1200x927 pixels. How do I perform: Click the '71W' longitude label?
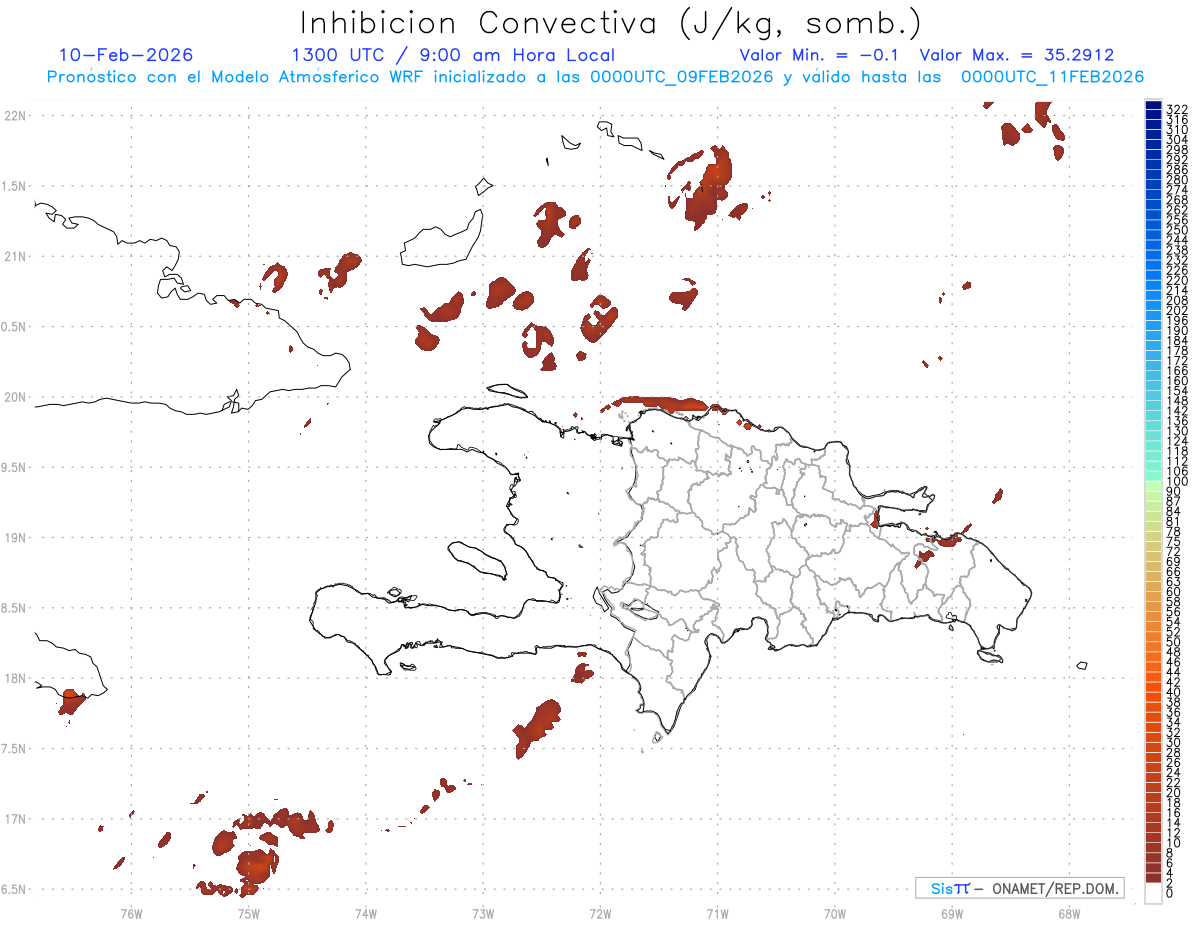(x=717, y=913)
